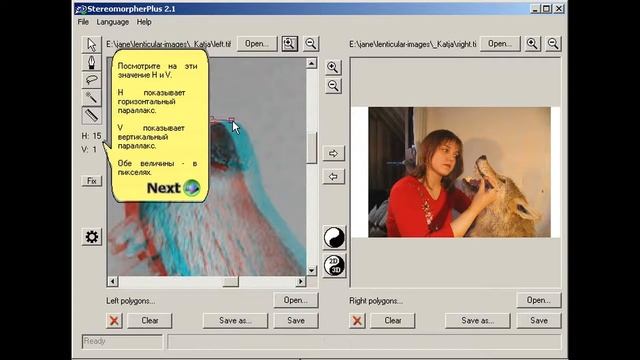Open settings via the gear icon
This screenshot has height=360, width=640.
click(x=91, y=237)
